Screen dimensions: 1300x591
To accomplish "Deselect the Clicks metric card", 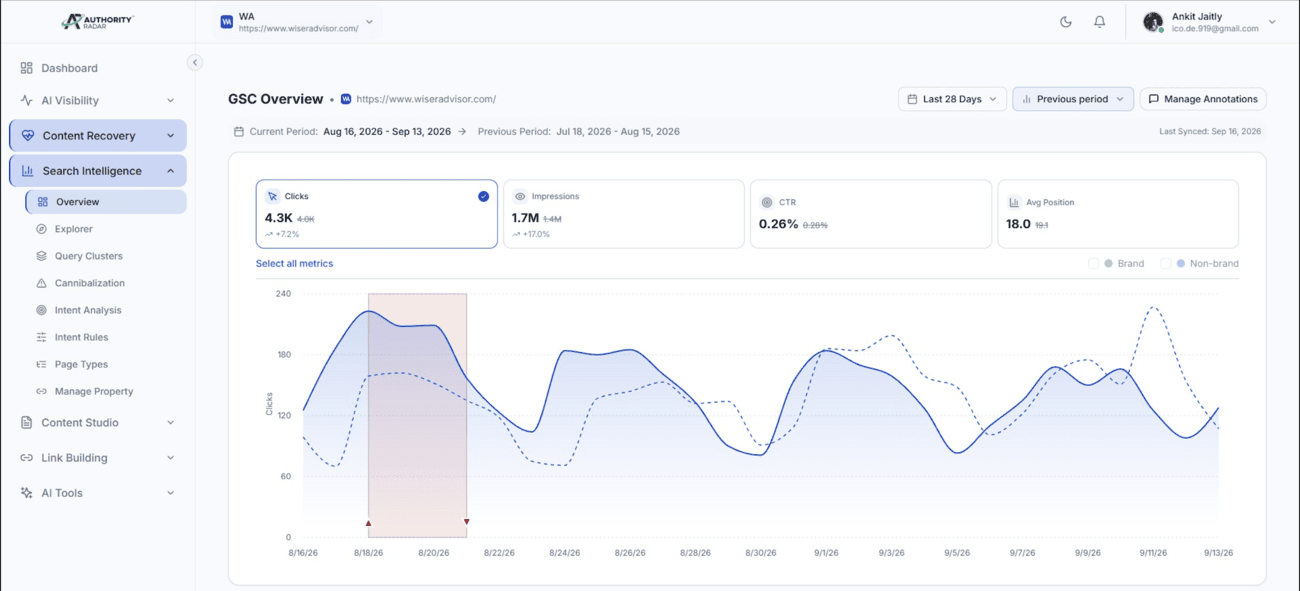I will 377,214.
